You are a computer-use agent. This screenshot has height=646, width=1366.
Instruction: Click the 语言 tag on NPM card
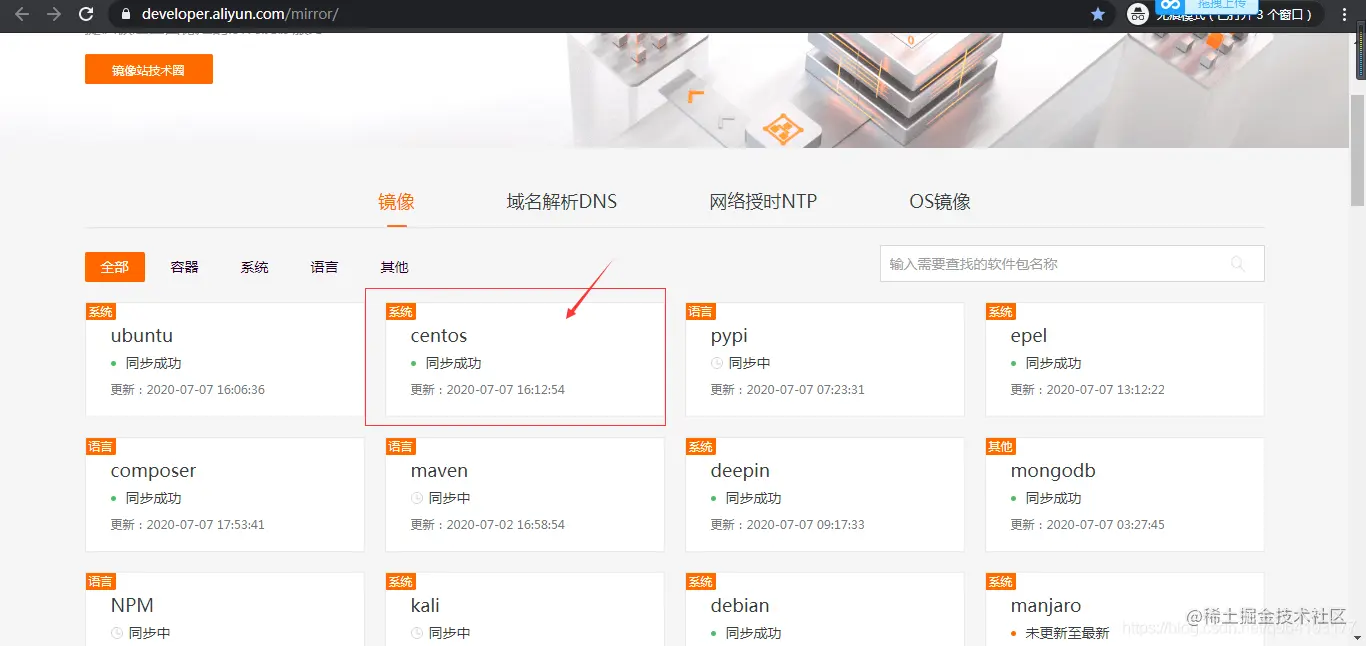click(101, 582)
